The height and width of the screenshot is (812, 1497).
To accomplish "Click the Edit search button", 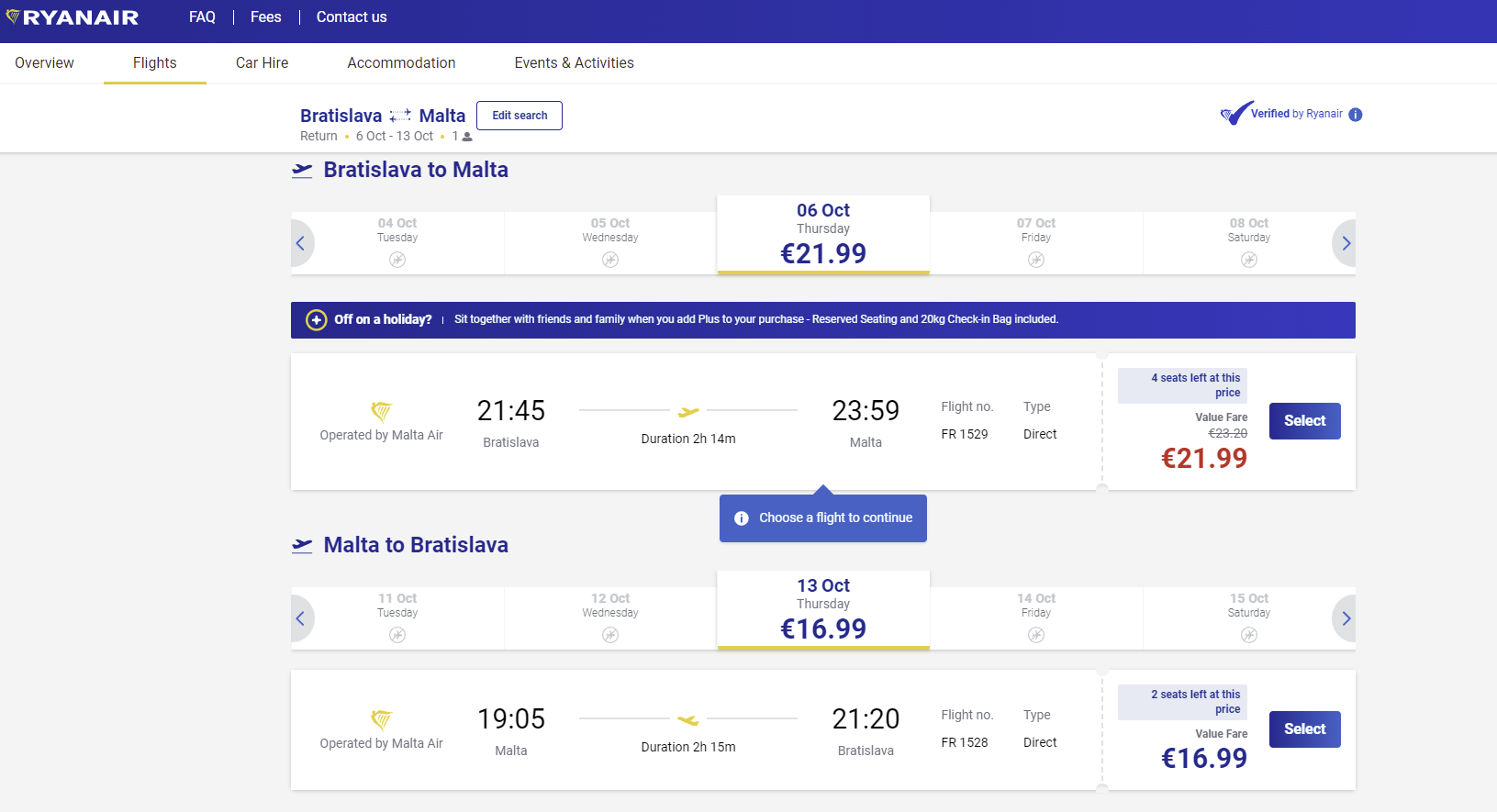I will click(519, 116).
